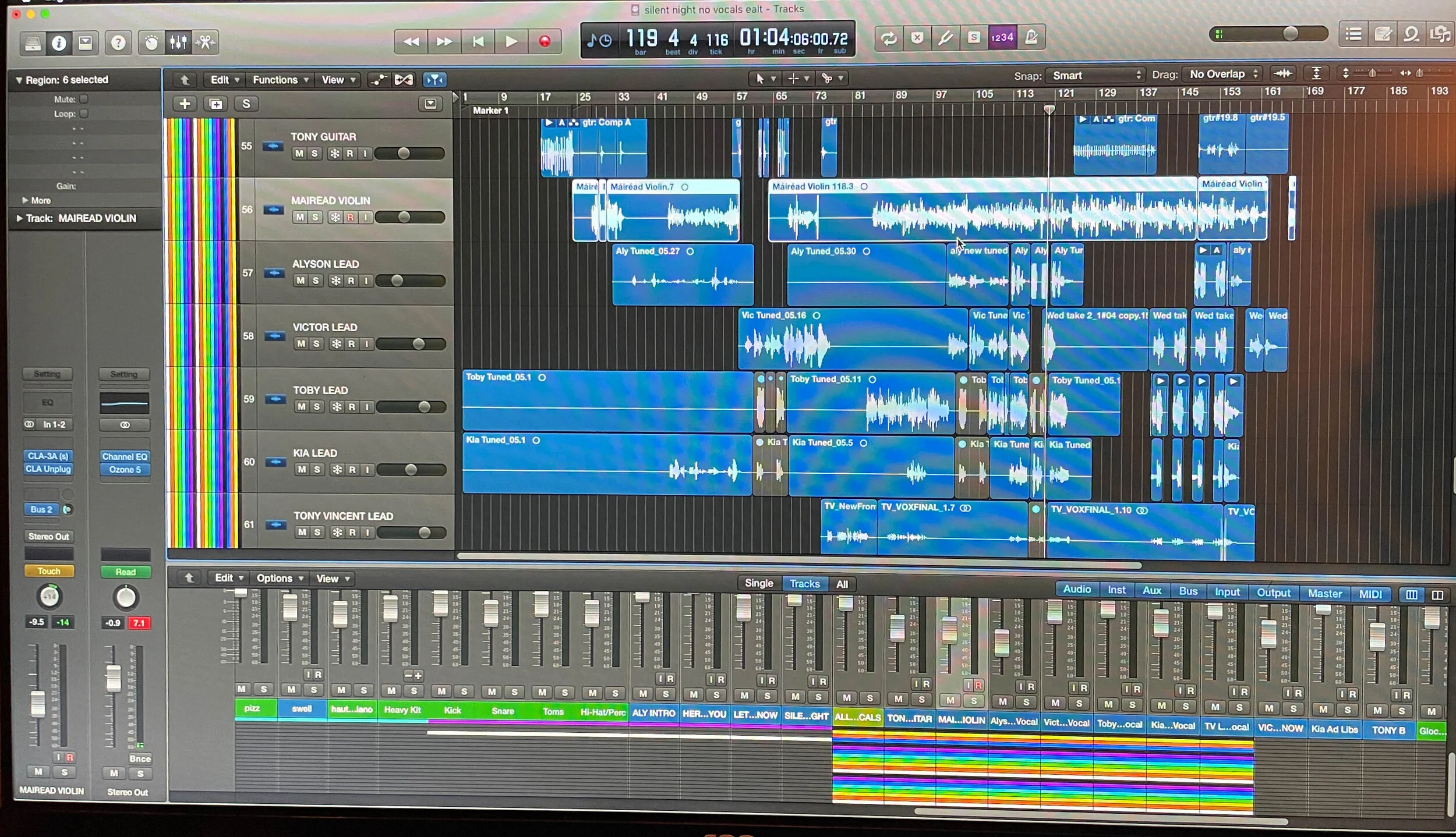This screenshot has height=837, width=1456.
Task: Open the Snap Smart dropdown
Action: coord(1095,76)
